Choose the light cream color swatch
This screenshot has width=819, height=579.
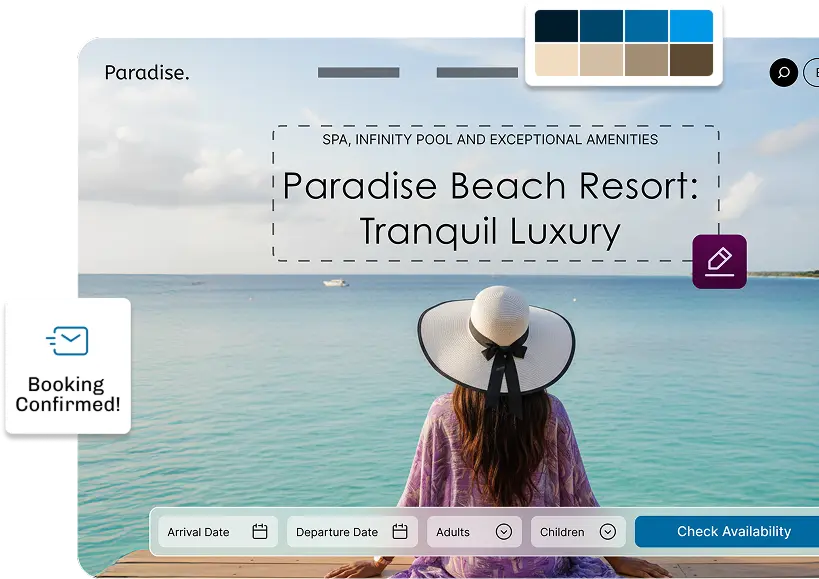(x=556, y=60)
